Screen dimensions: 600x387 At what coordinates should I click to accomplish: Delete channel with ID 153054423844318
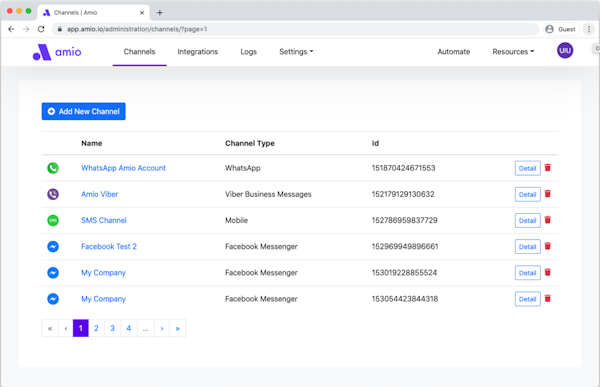[x=548, y=298]
